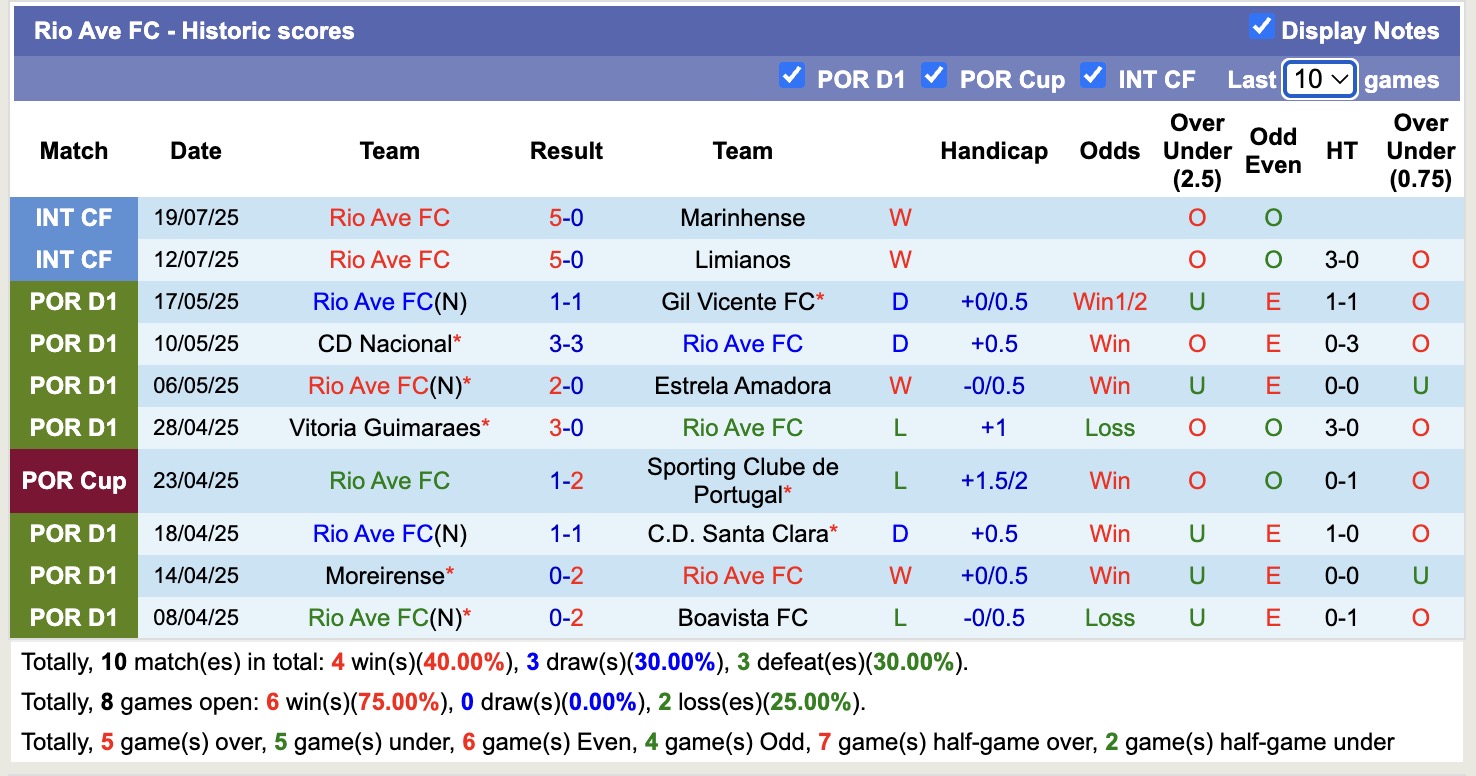Click the POR Cup match label
The width and height of the screenshot is (1476, 776).
tap(74, 481)
